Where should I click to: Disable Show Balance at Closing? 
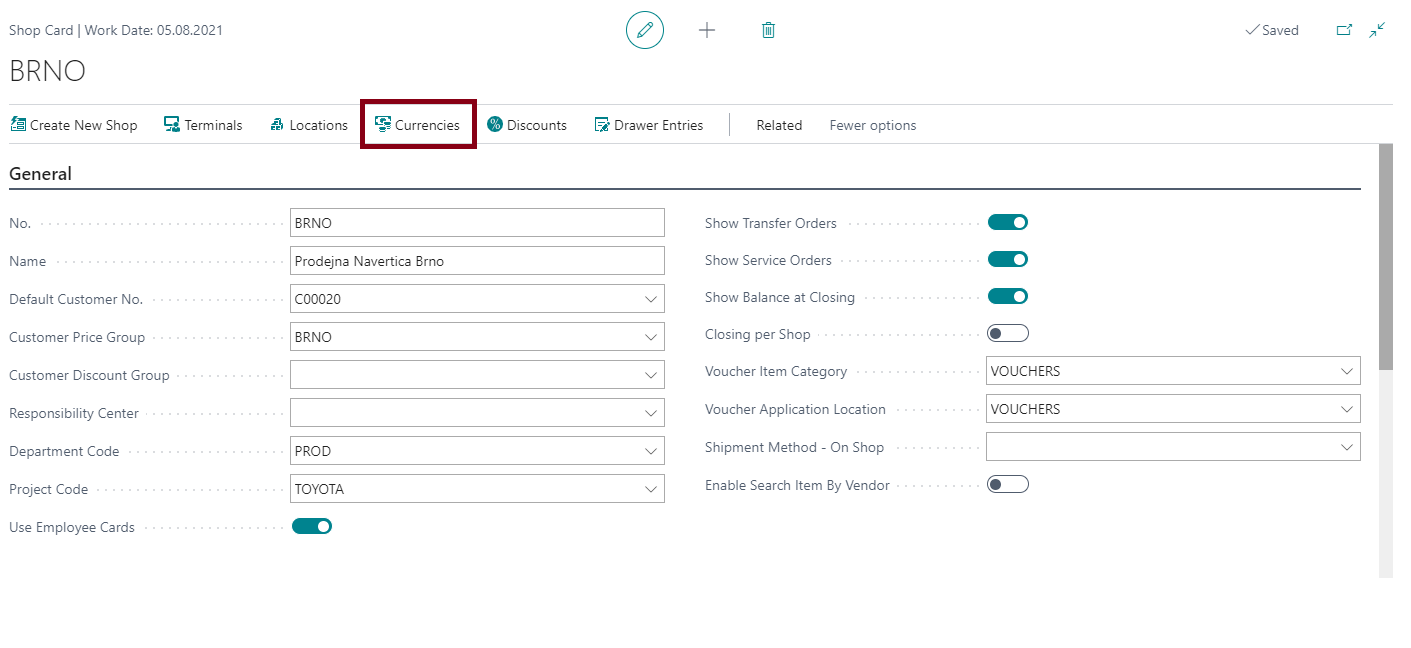coord(1008,296)
